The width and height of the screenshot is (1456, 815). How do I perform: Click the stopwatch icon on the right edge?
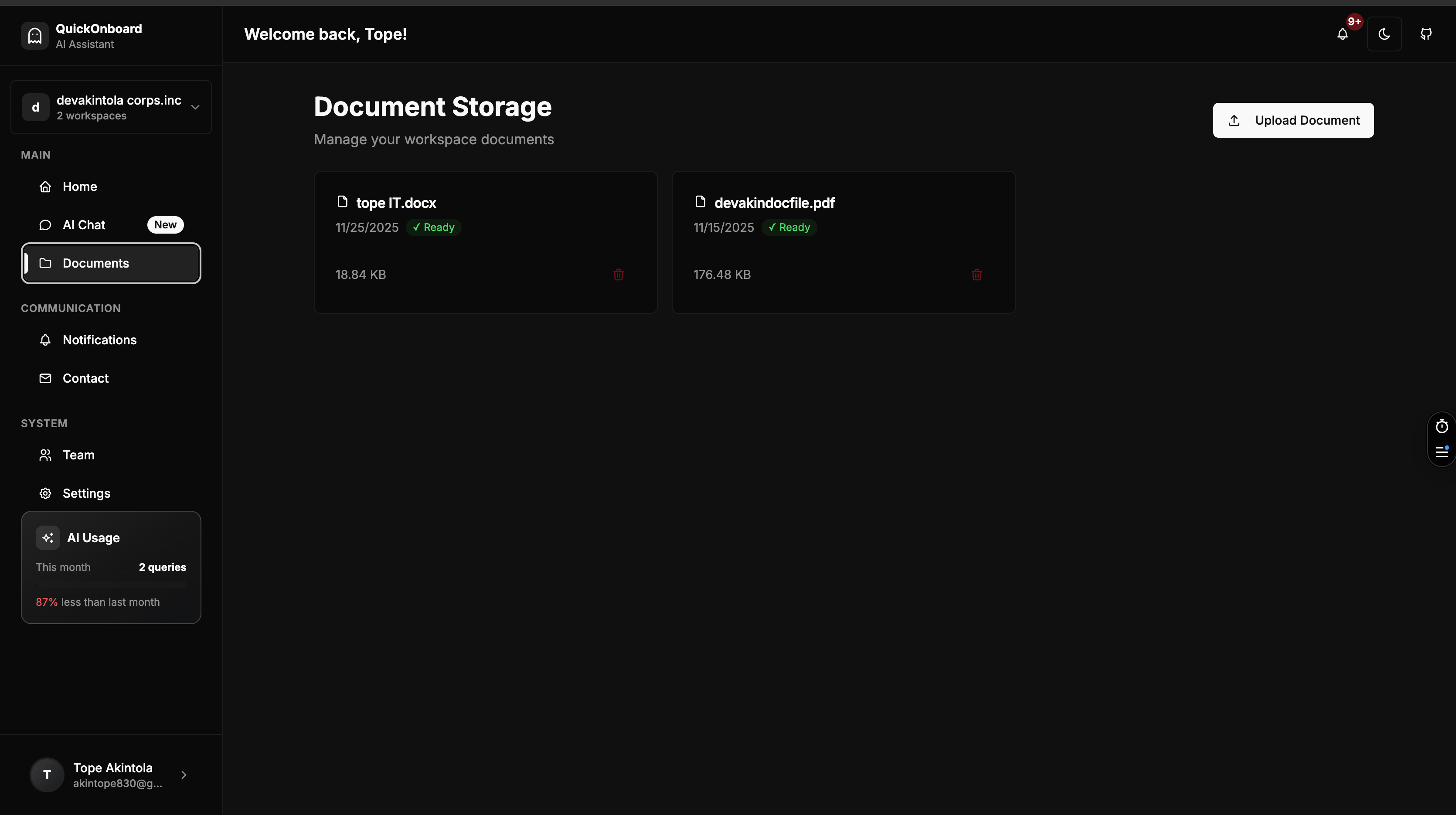point(1442,426)
